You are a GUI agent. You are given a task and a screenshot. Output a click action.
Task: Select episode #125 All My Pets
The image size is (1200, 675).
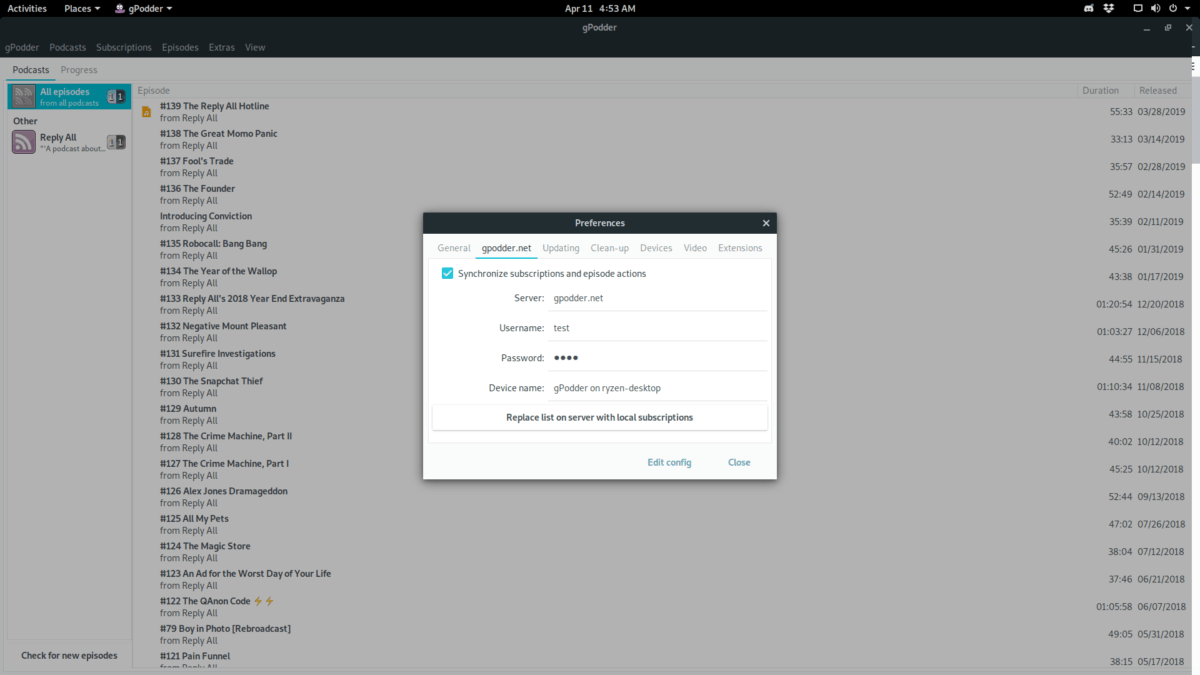[662, 524]
